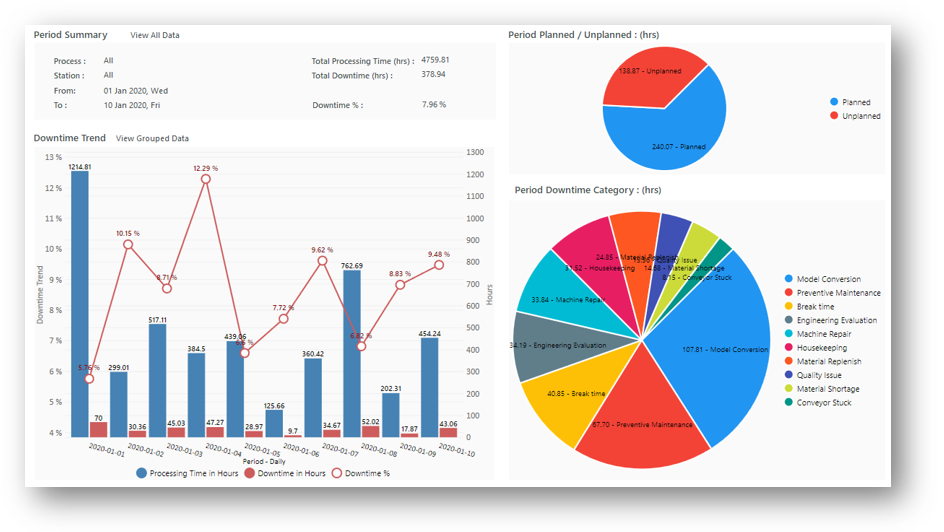Toggle Downtime in Hours legend series

coord(285,473)
